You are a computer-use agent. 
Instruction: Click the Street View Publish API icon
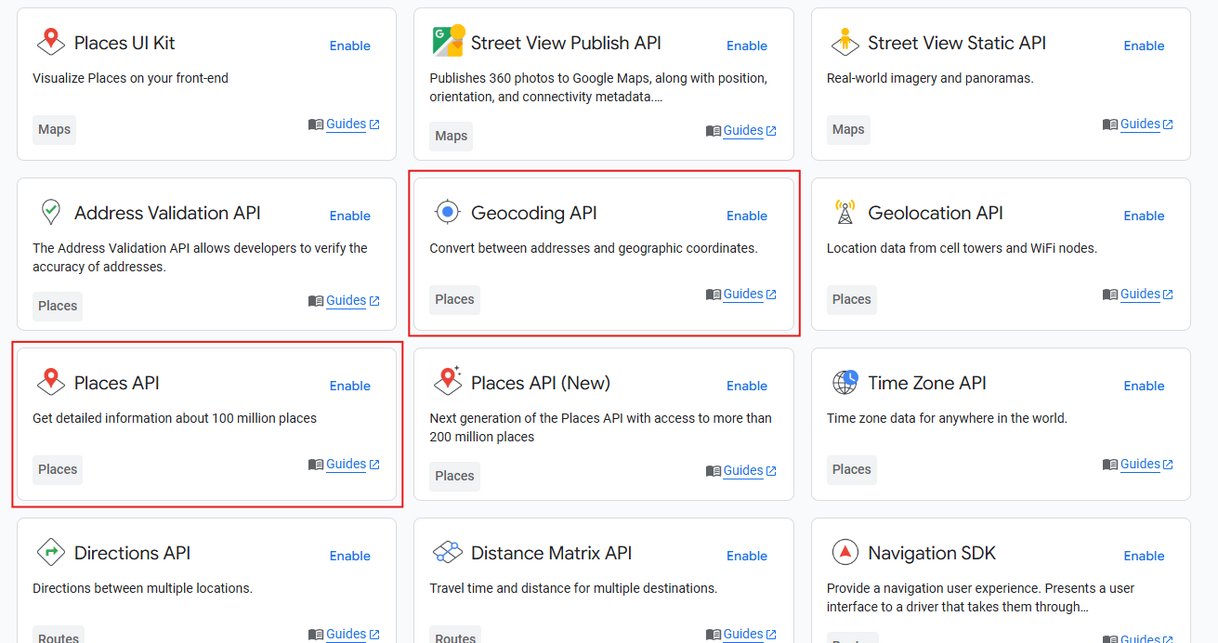tap(448, 41)
